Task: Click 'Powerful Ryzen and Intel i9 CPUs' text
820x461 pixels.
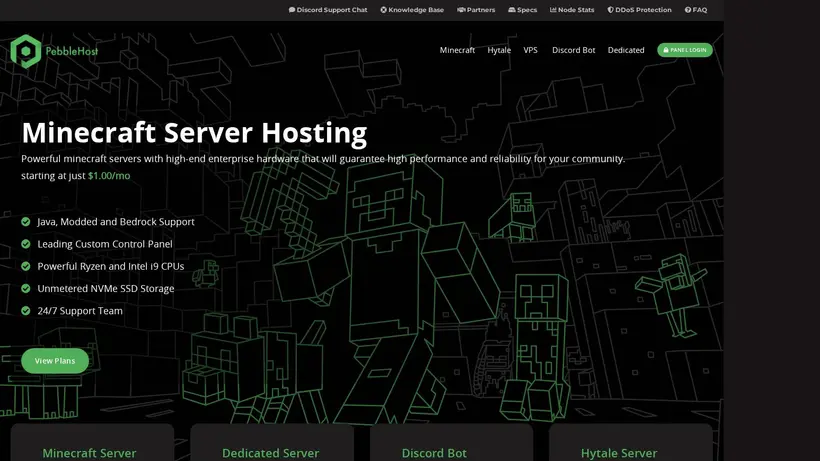Action: [x=111, y=266]
